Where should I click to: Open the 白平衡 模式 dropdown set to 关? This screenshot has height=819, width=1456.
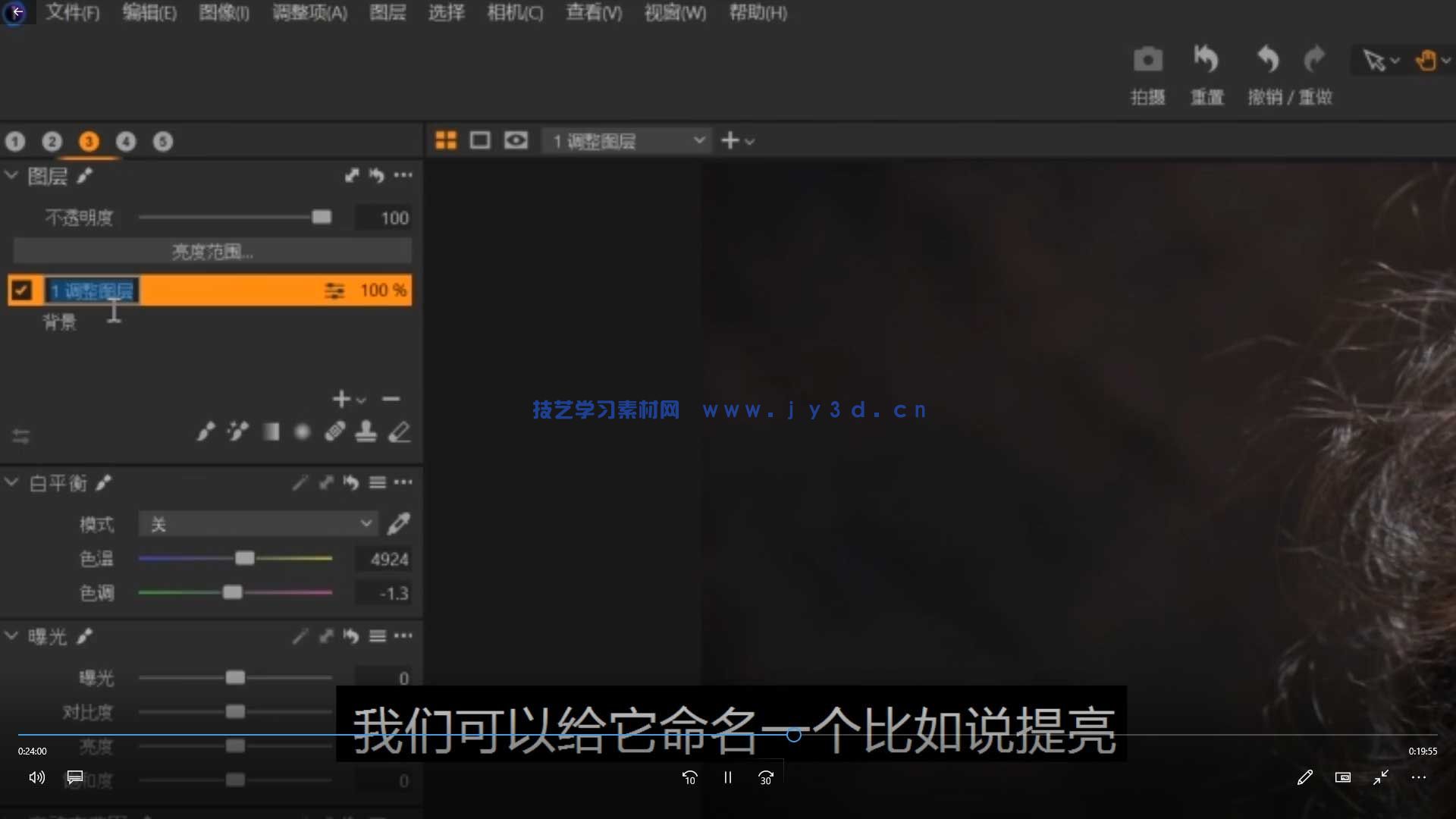pos(258,523)
